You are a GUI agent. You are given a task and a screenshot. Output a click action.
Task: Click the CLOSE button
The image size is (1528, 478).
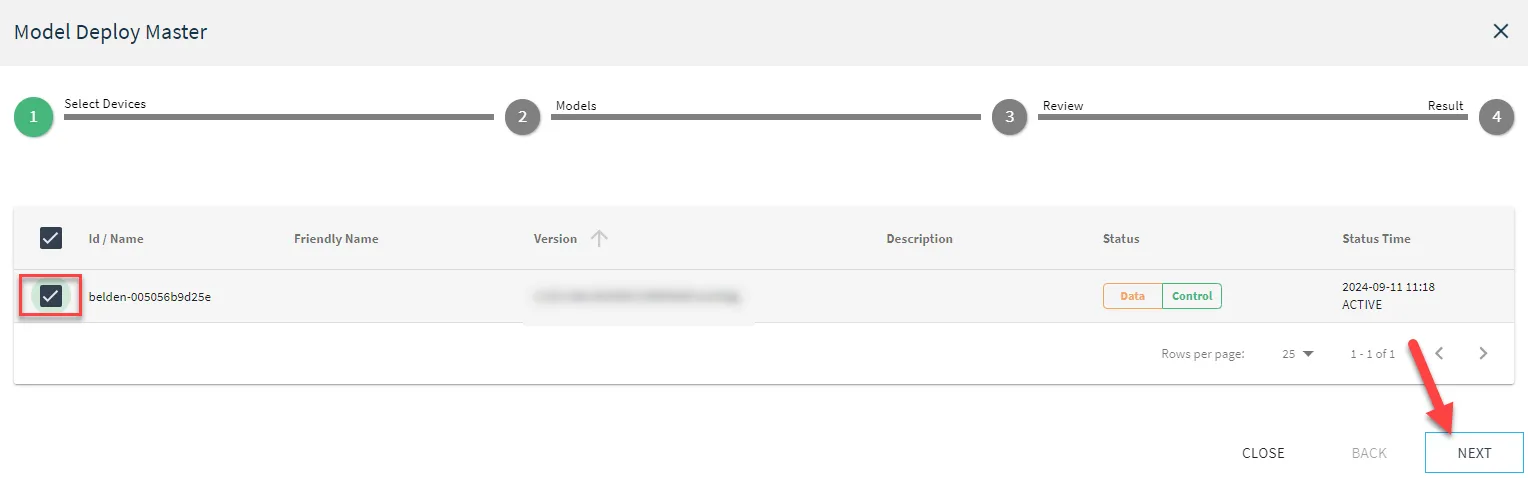[x=1263, y=453]
